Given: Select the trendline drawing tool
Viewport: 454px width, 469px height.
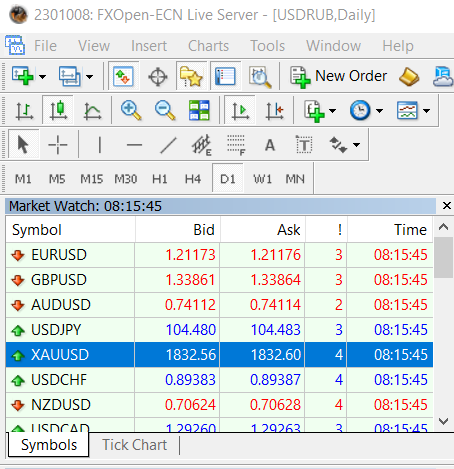Looking at the screenshot, I should coord(168,145).
